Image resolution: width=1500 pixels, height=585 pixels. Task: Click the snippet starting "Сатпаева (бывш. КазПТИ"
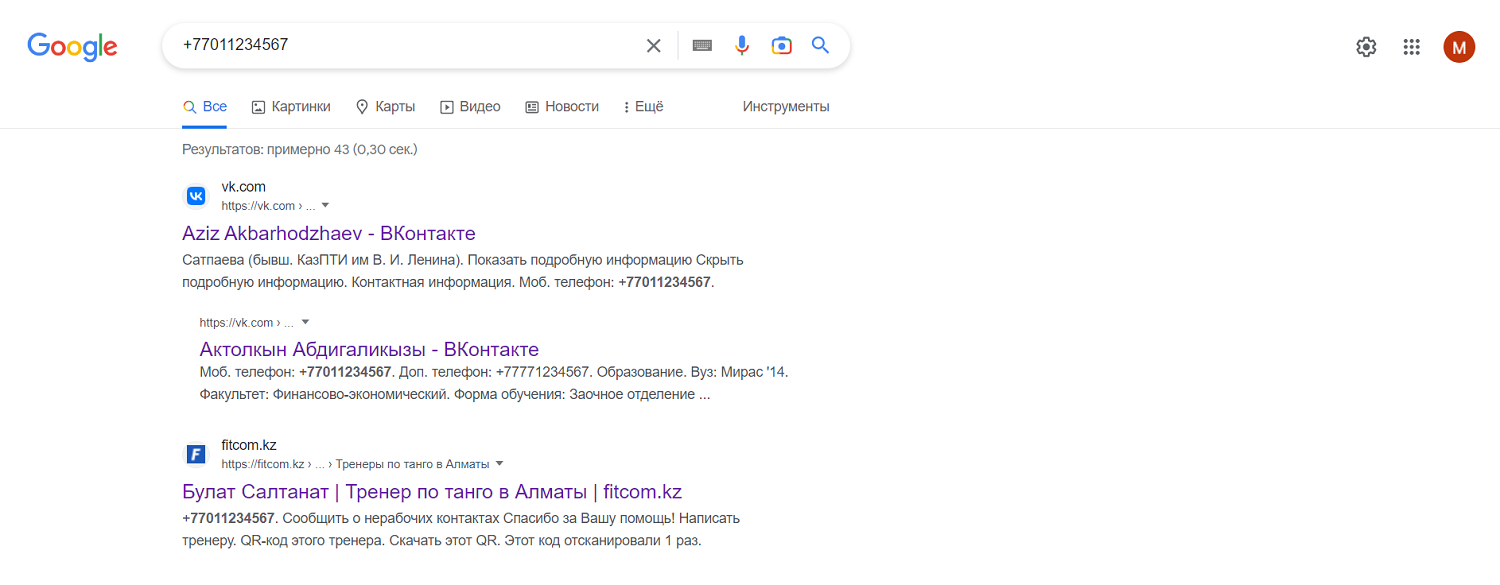coord(463,271)
